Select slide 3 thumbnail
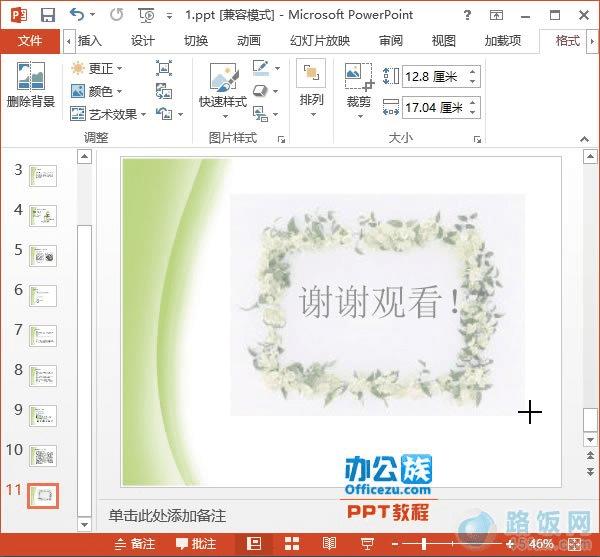 43,176
